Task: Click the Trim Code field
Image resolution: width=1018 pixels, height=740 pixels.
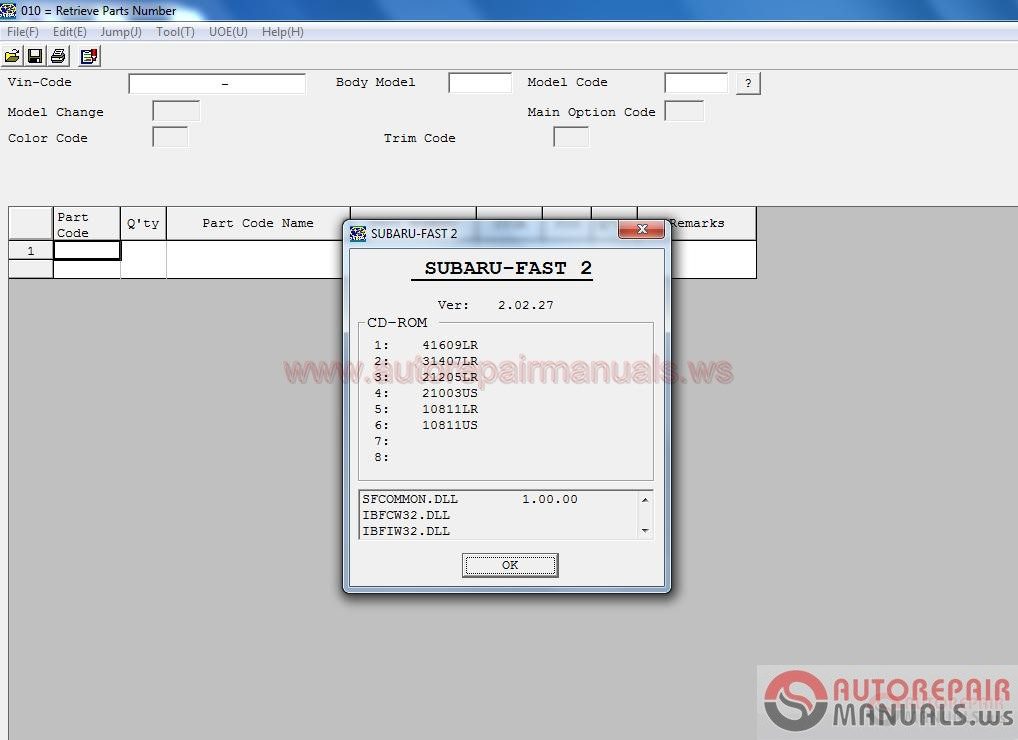Action: pyautogui.click(x=571, y=137)
